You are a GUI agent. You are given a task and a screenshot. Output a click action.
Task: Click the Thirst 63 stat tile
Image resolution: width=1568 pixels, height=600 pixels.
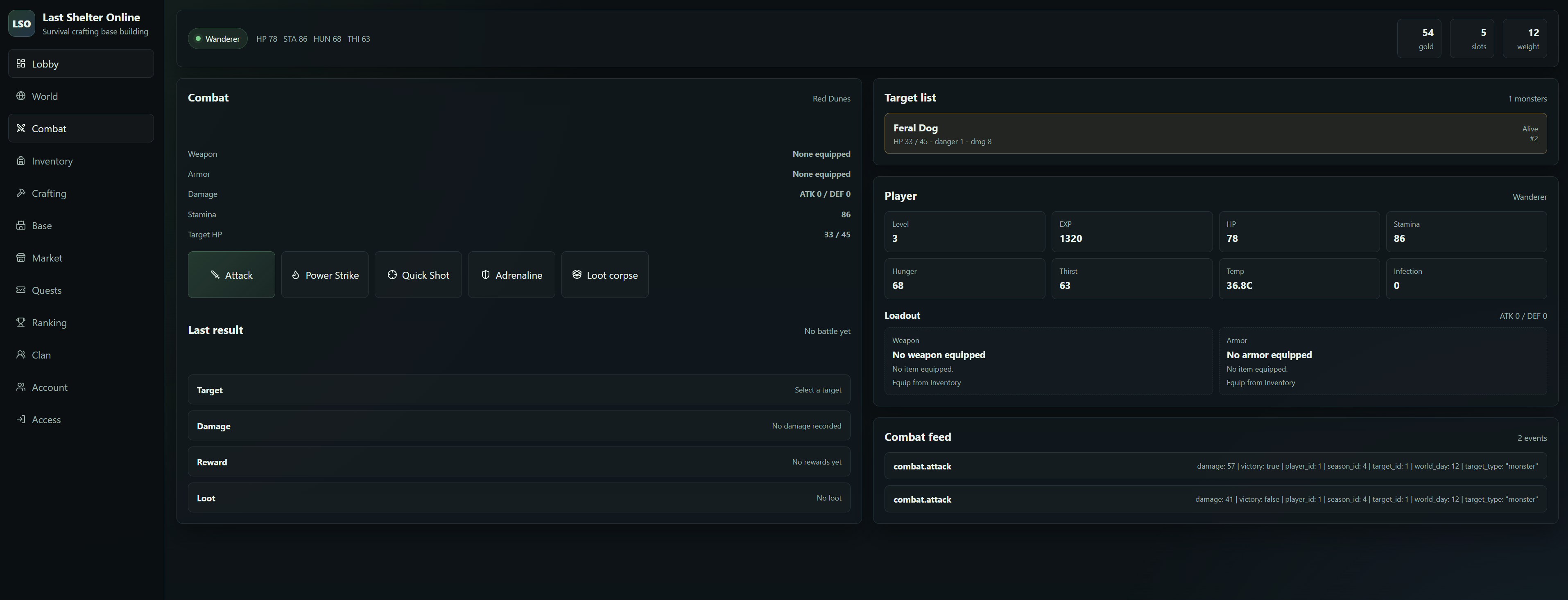coord(1131,278)
